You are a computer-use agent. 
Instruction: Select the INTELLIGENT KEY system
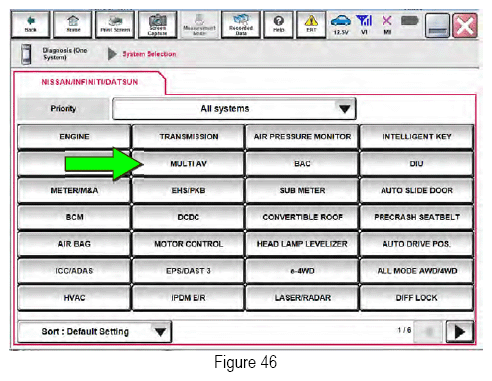417,137
